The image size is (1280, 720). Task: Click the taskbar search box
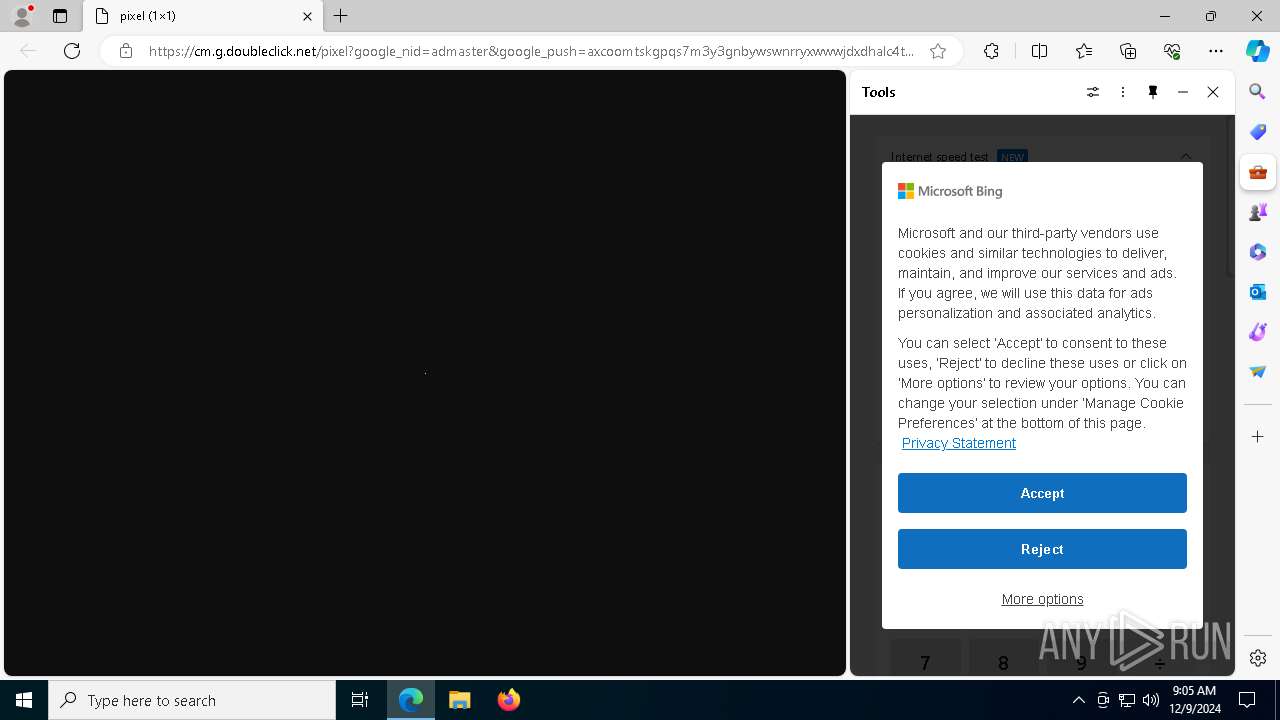click(x=192, y=700)
